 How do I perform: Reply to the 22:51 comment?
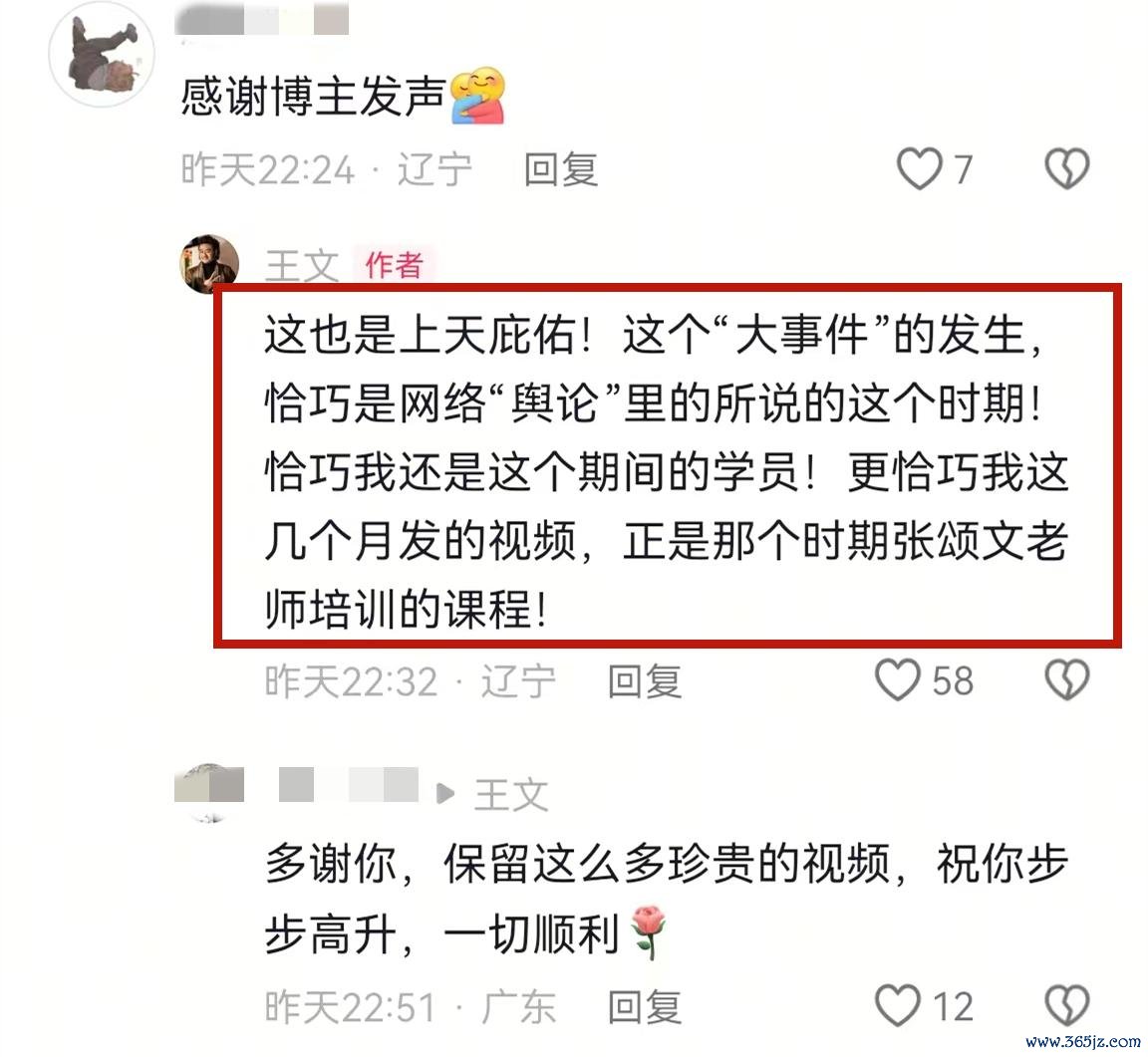(x=645, y=1006)
